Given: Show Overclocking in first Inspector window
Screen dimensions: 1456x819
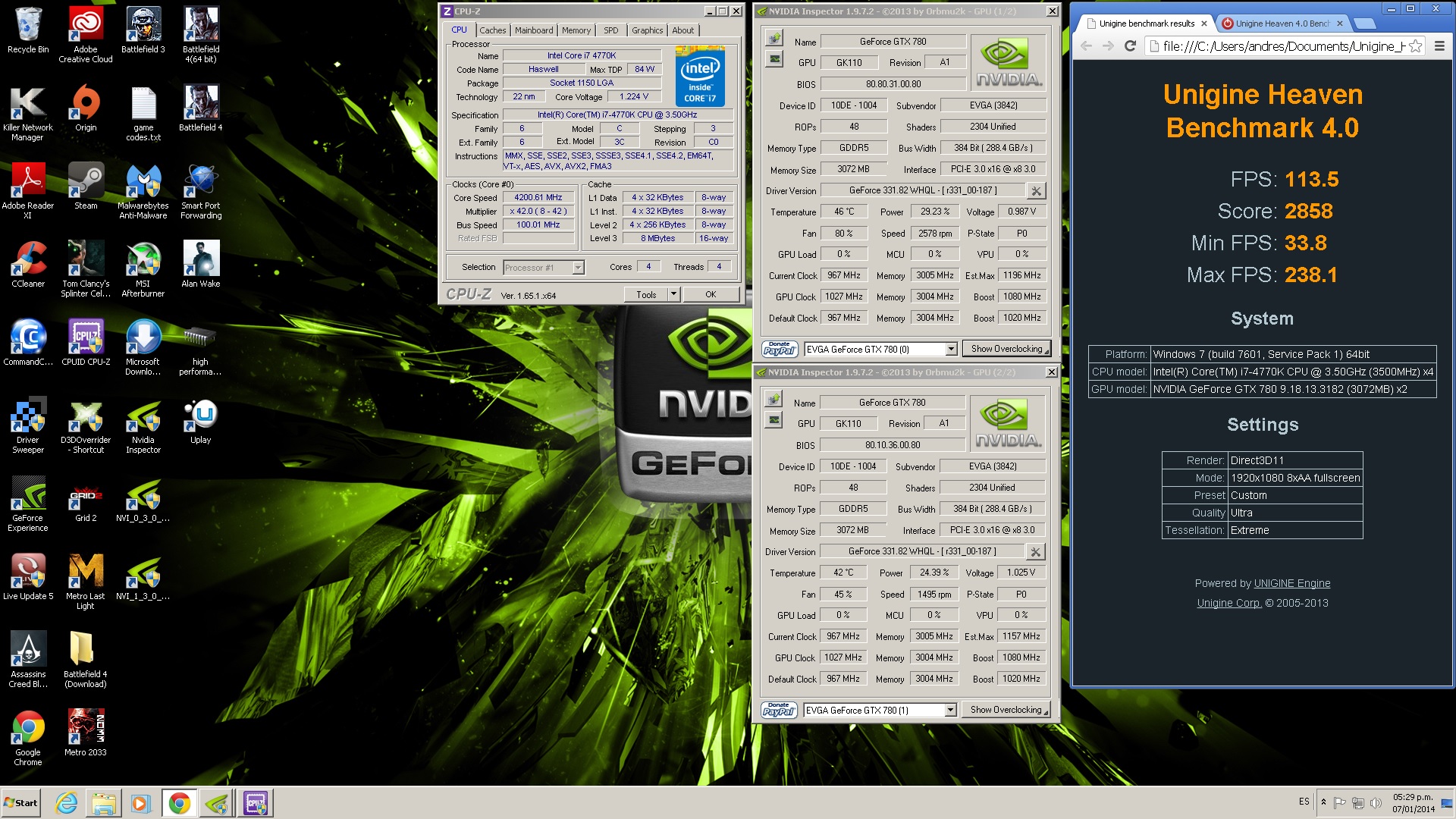Looking at the screenshot, I should pos(1006,349).
